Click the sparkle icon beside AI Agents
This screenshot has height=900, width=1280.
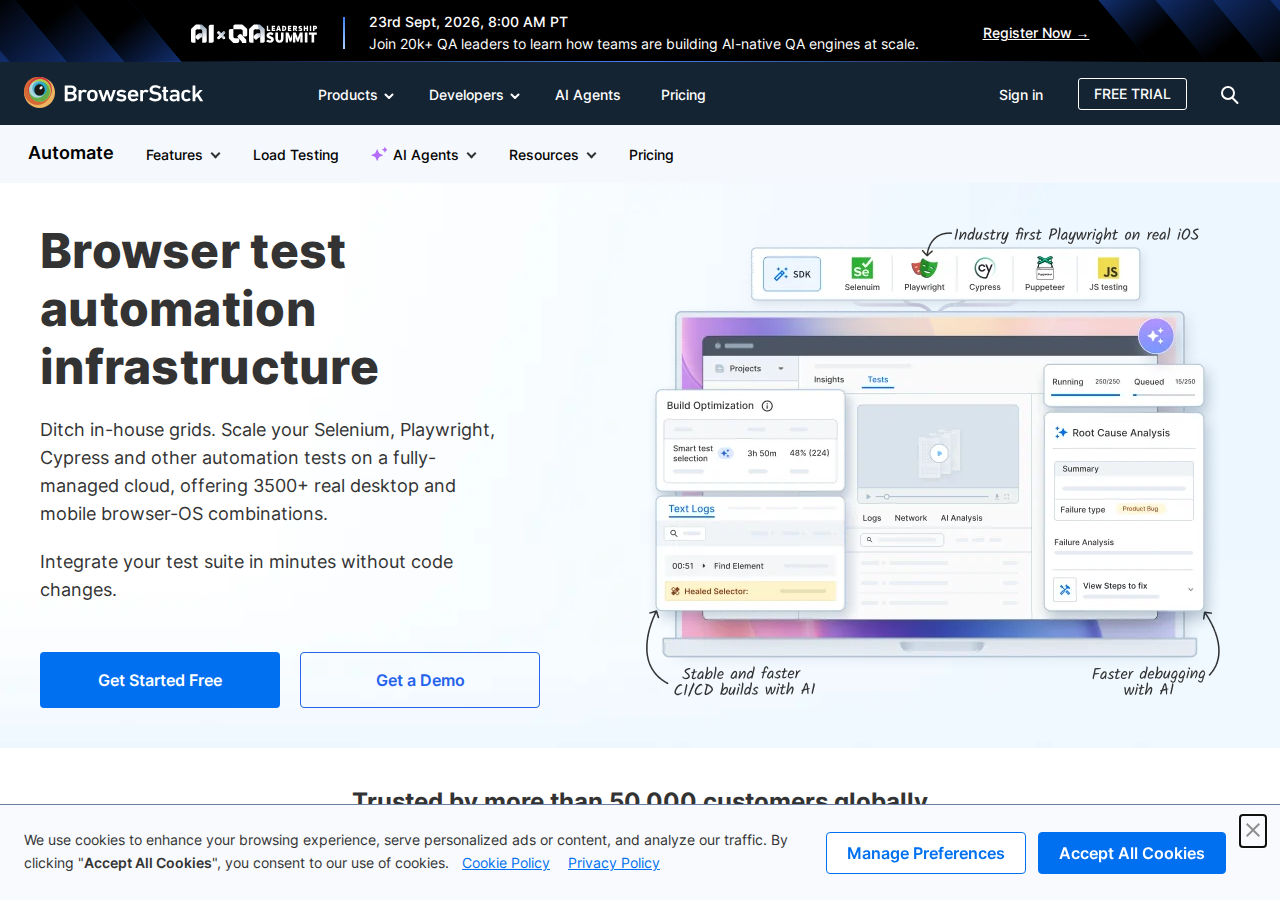[379, 154]
